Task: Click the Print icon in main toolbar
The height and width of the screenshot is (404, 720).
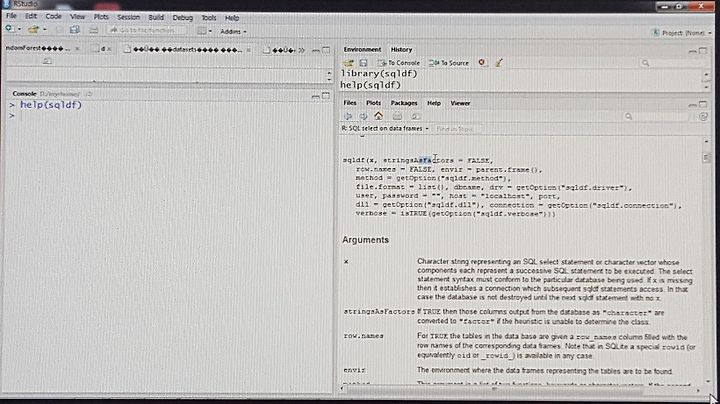Action: click(94, 30)
